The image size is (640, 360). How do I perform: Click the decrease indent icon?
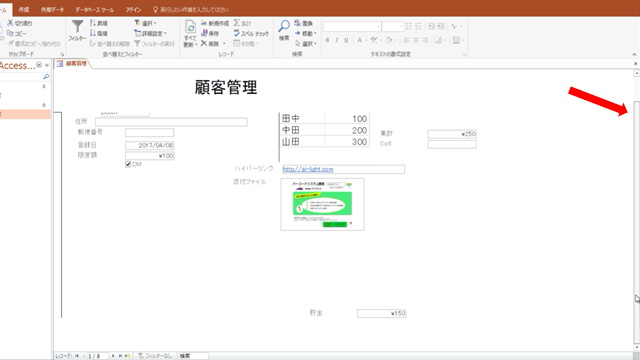[x=431, y=26]
